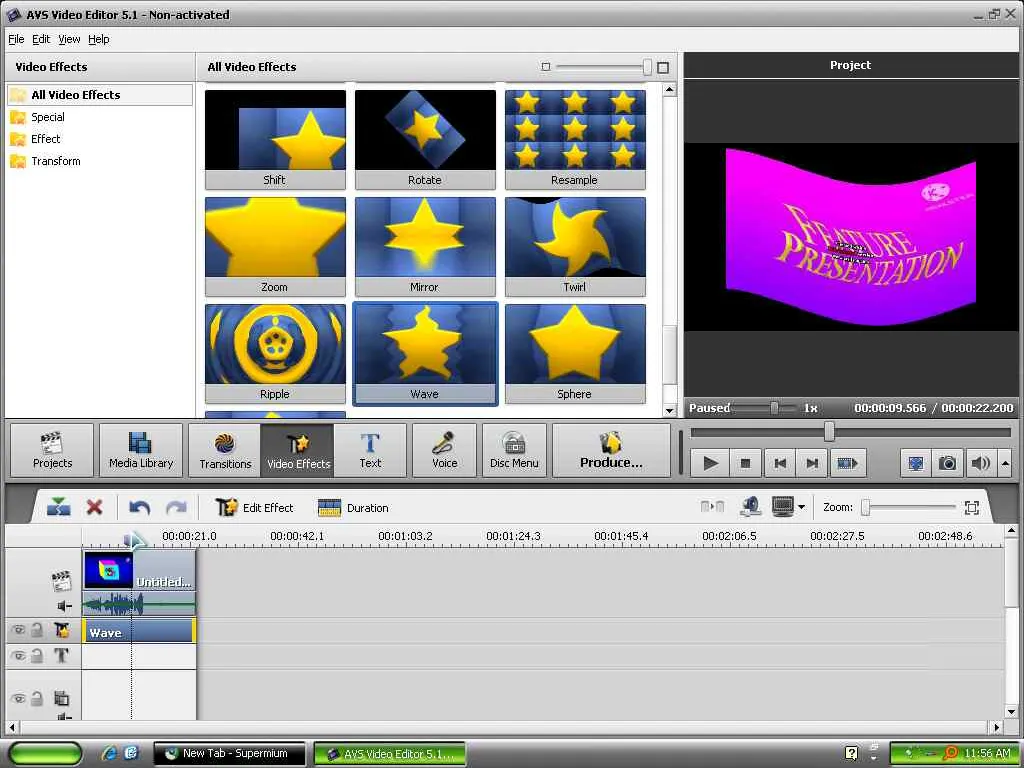This screenshot has width=1024, height=768.
Task: Switch preview to full screen
Action: click(x=916, y=463)
